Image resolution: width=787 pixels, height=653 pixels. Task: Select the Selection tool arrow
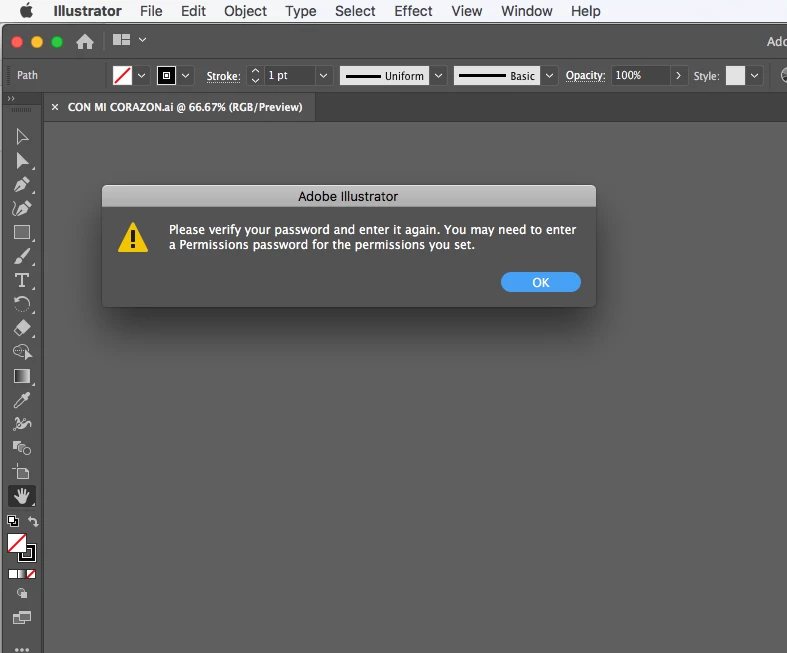22,137
